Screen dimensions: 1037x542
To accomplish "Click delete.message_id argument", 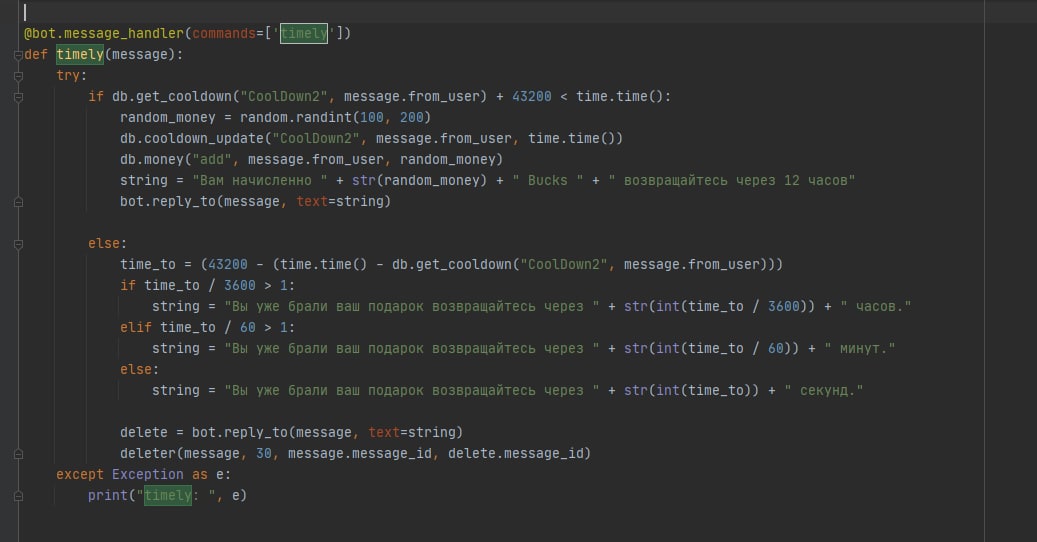I will 515,453.
